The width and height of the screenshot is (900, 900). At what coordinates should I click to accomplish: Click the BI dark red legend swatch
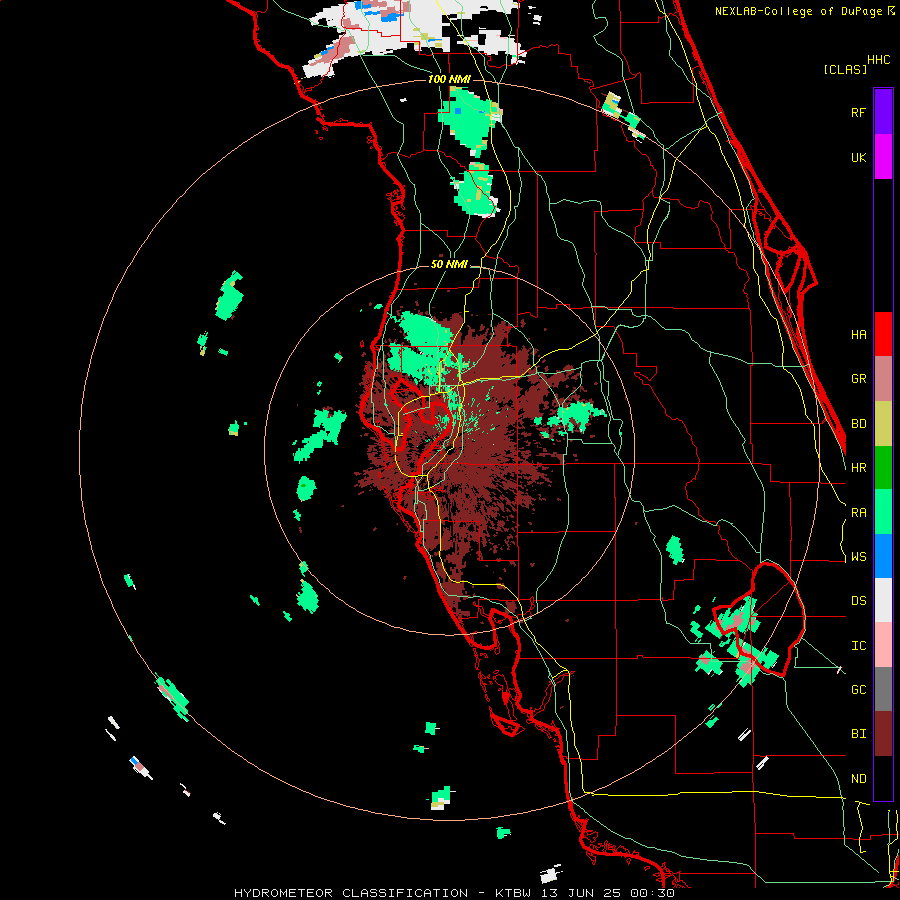[883, 734]
